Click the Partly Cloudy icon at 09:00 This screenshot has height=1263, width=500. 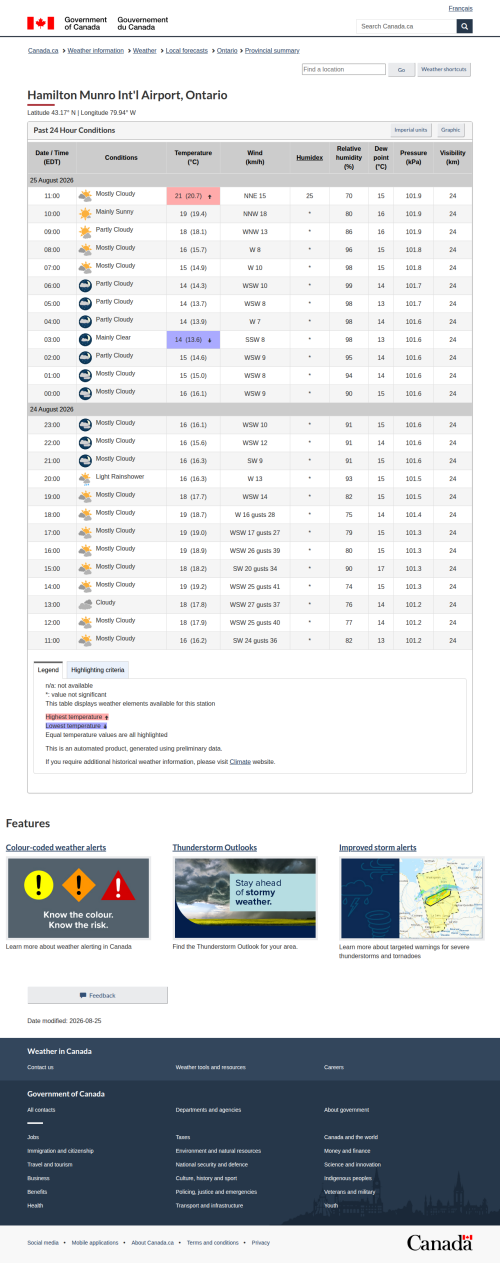(x=85, y=231)
